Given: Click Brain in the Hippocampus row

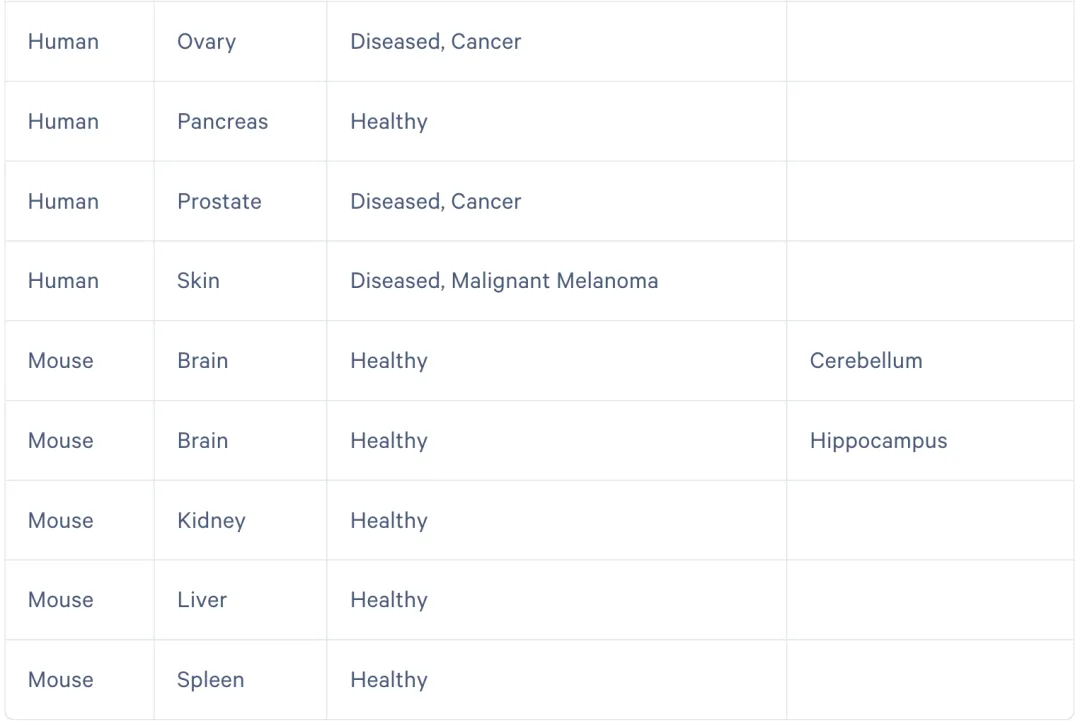Looking at the screenshot, I should click(202, 441).
